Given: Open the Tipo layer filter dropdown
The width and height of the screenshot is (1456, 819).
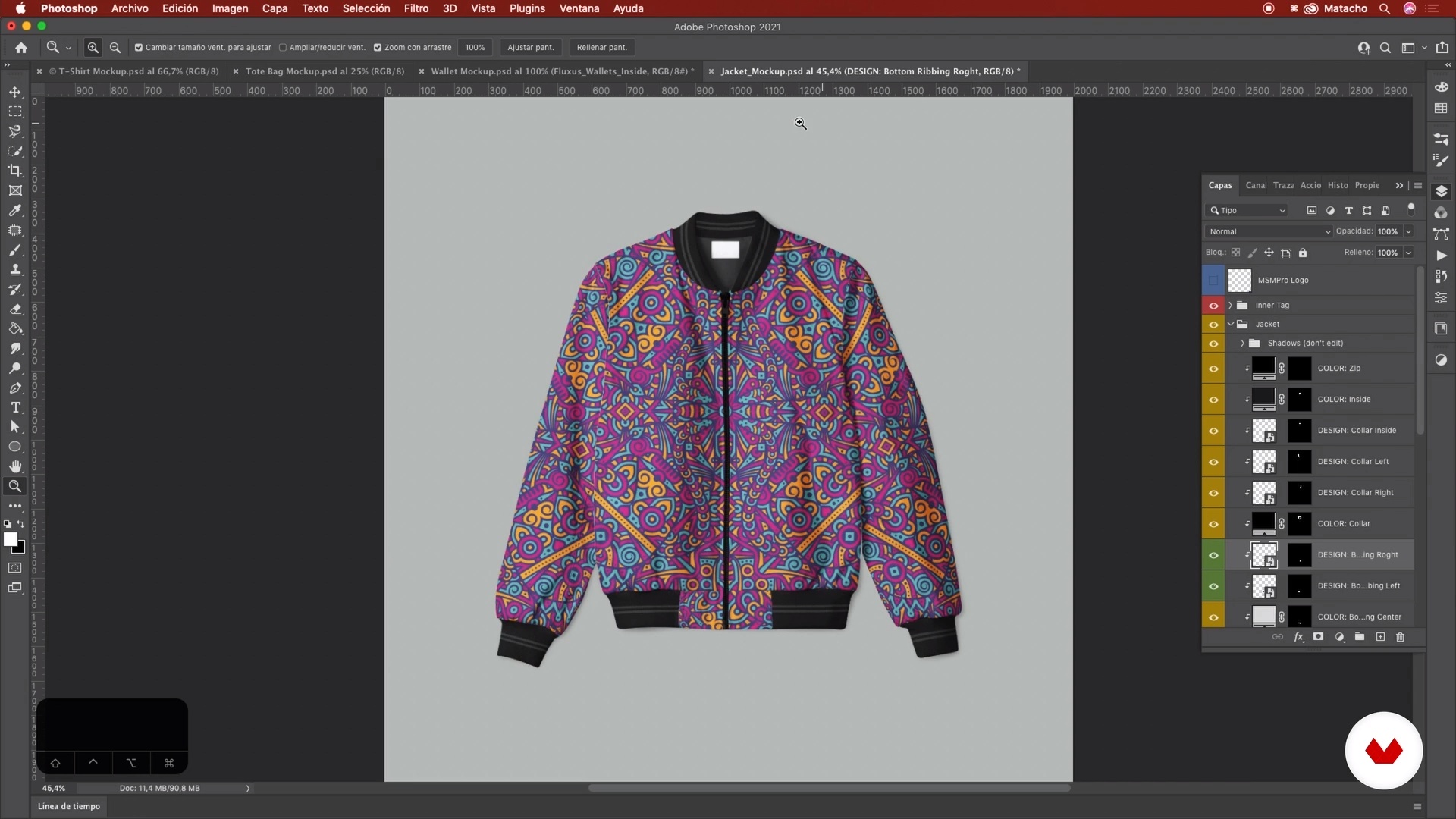Looking at the screenshot, I should [1246, 210].
